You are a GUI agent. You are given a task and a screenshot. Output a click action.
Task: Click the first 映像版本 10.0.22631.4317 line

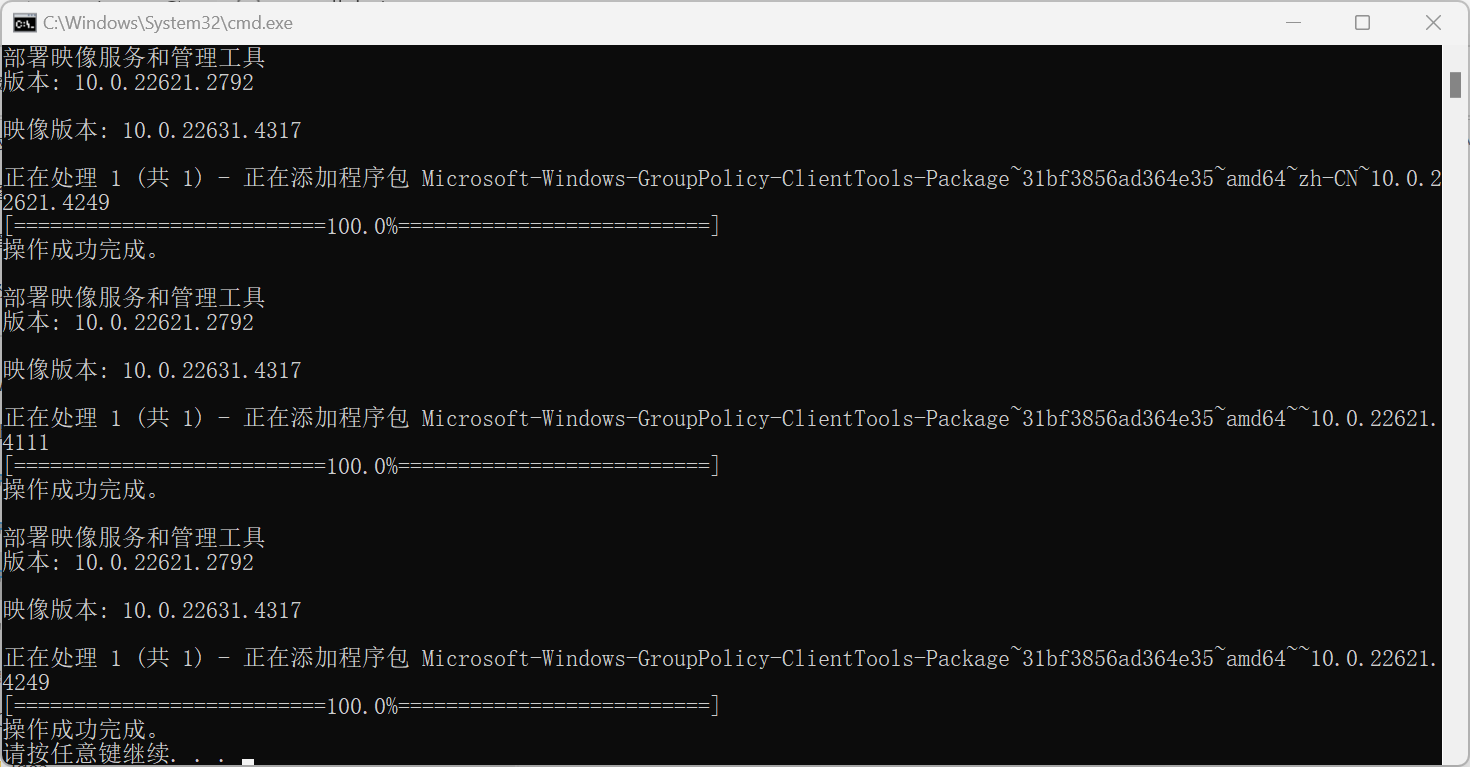[x=152, y=130]
